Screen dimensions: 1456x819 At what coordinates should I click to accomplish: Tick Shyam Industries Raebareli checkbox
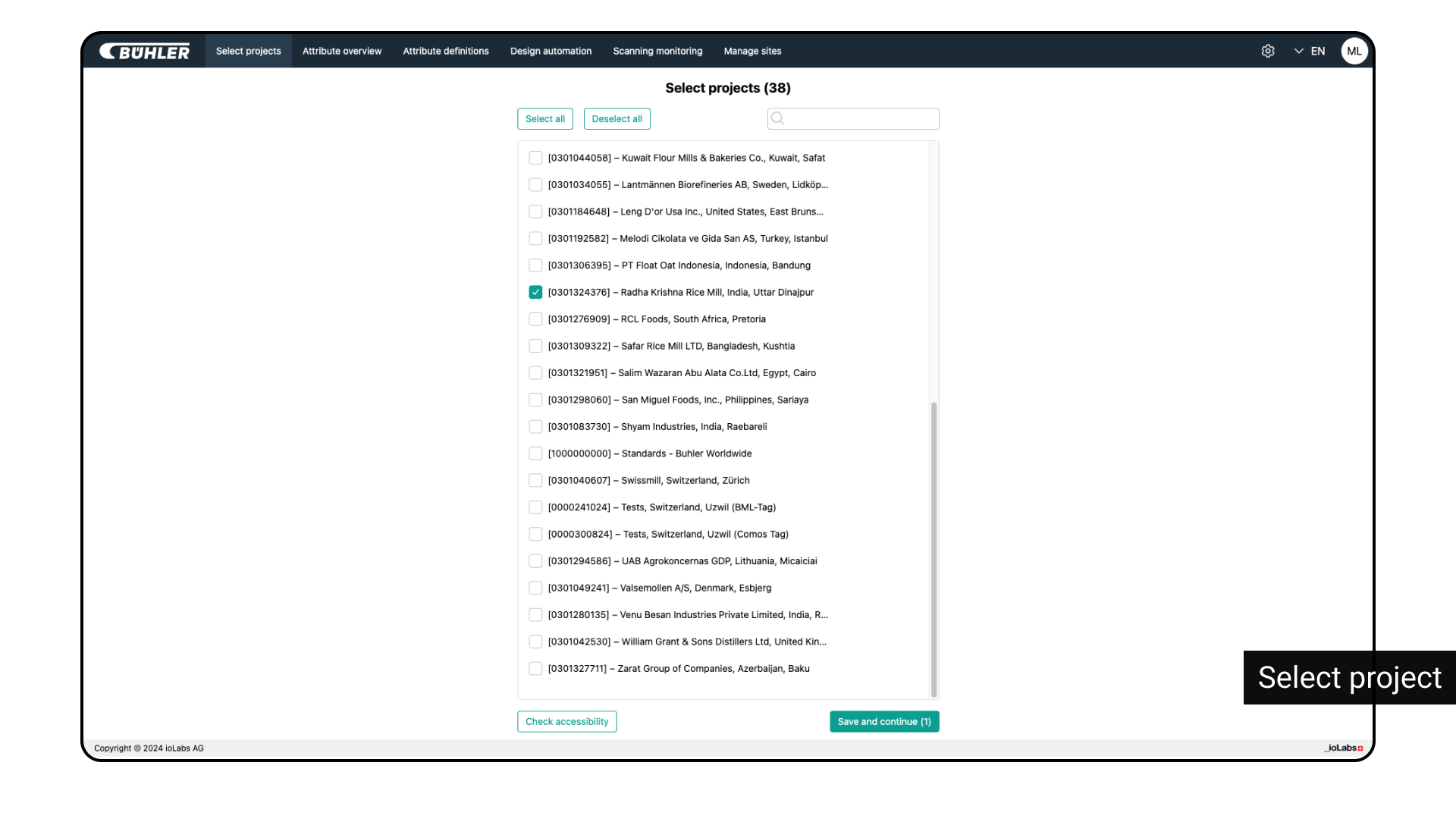(x=535, y=426)
